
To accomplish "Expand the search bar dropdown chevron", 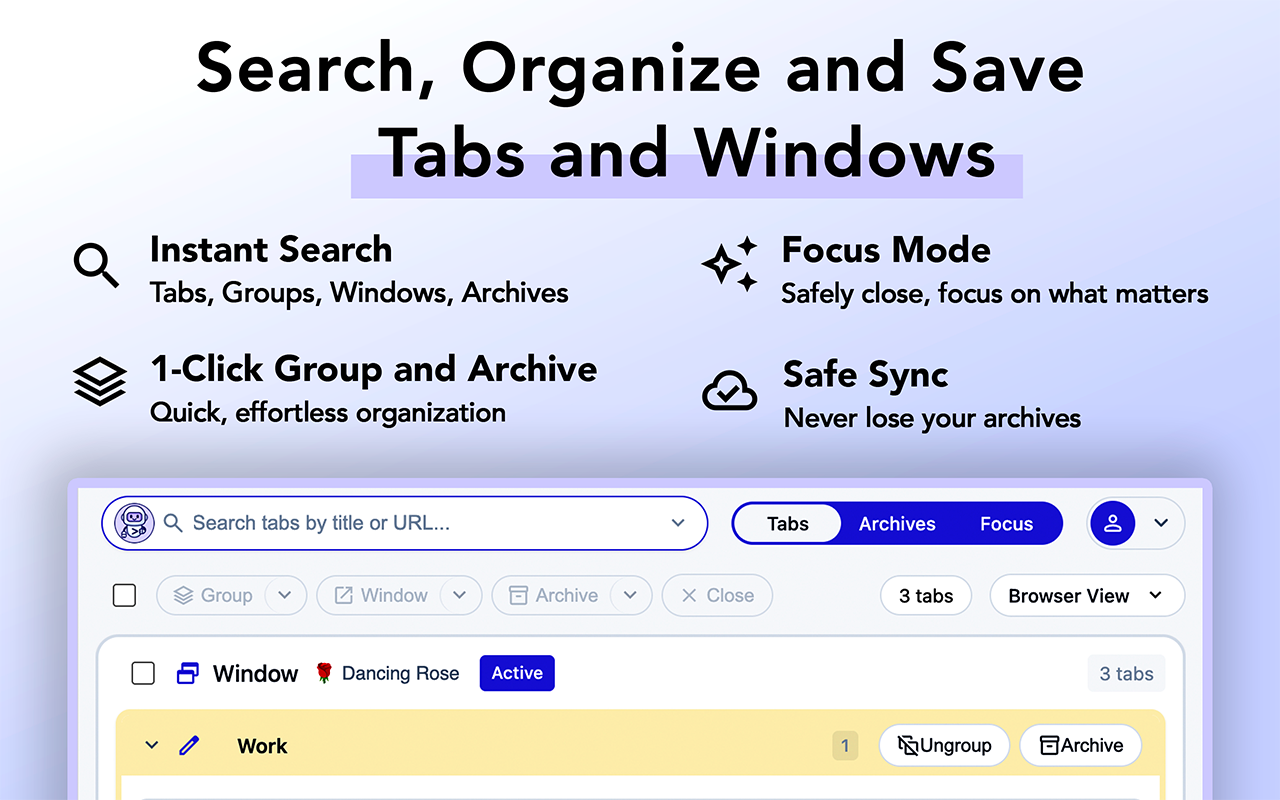I will (680, 523).
